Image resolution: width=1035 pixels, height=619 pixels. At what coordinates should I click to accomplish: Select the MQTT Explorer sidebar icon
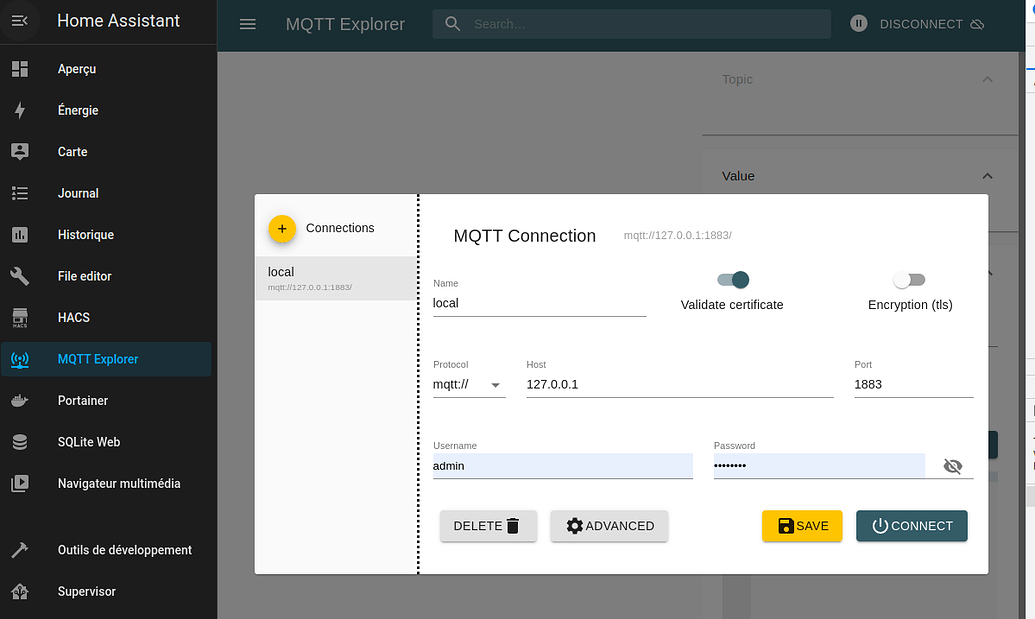click(x=20, y=358)
